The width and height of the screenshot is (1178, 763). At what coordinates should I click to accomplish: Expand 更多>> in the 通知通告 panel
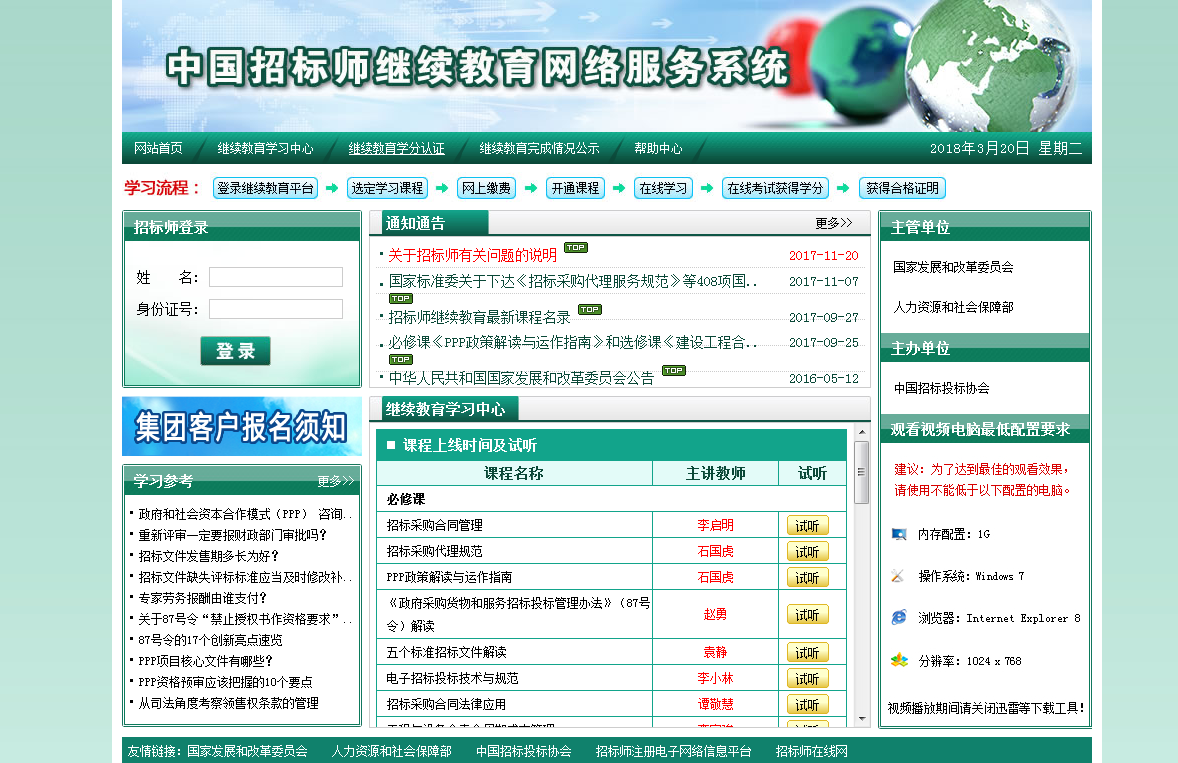tap(833, 223)
